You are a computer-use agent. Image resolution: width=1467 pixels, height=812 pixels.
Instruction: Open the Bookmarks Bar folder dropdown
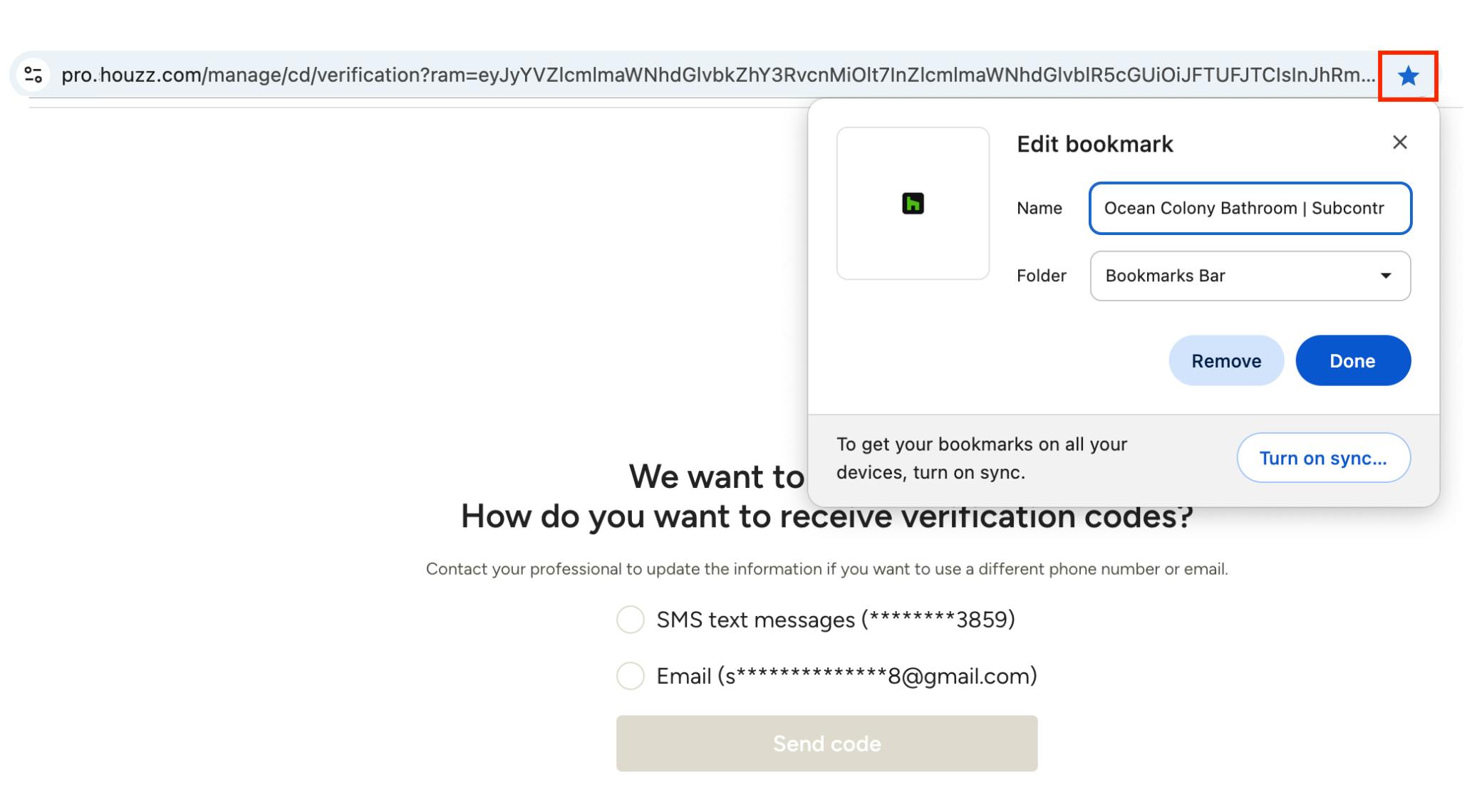pyautogui.click(x=1250, y=276)
